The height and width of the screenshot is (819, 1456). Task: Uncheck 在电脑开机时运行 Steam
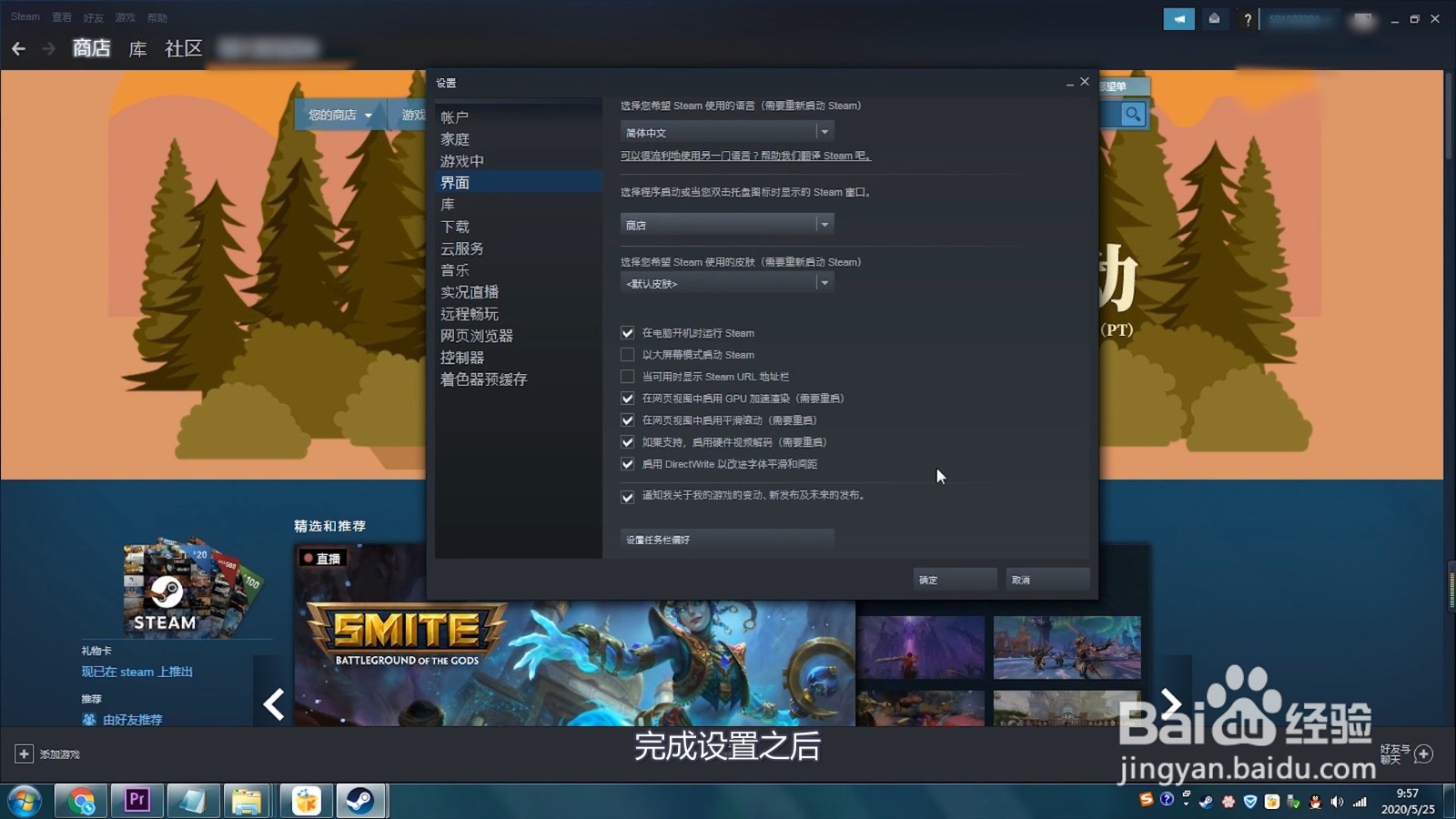[628, 332]
